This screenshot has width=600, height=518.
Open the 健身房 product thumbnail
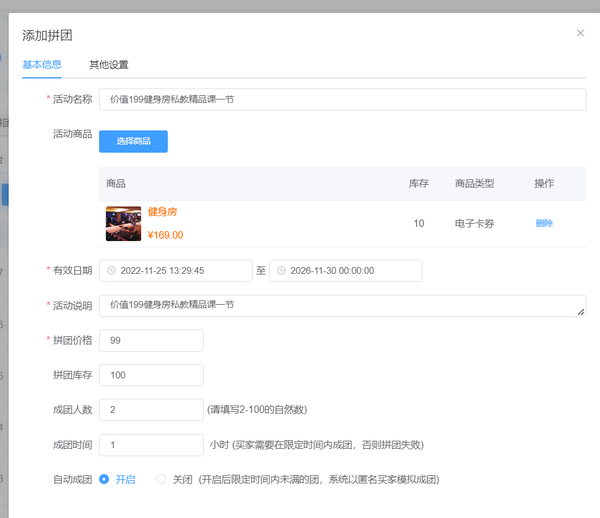123,223
